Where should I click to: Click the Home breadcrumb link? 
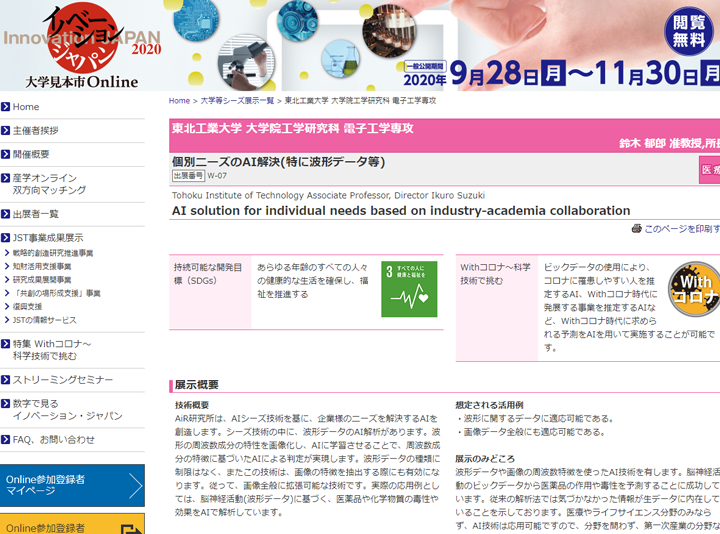pyautogui.click(x=179, y=101)
